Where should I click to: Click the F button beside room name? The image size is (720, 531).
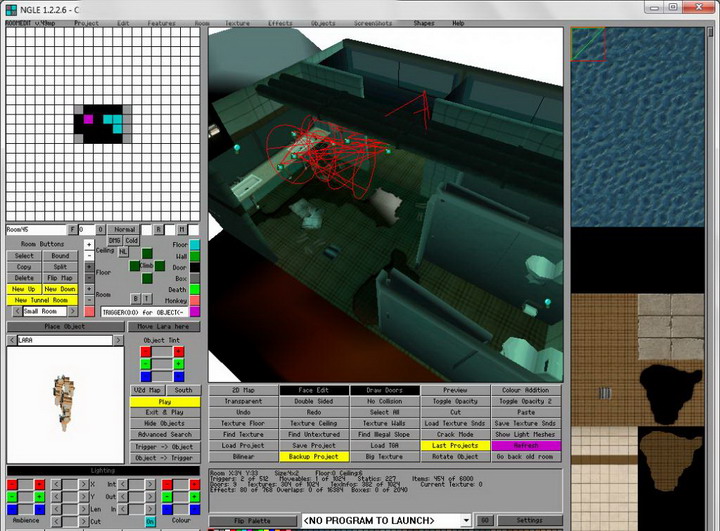(x=72, y=229)
